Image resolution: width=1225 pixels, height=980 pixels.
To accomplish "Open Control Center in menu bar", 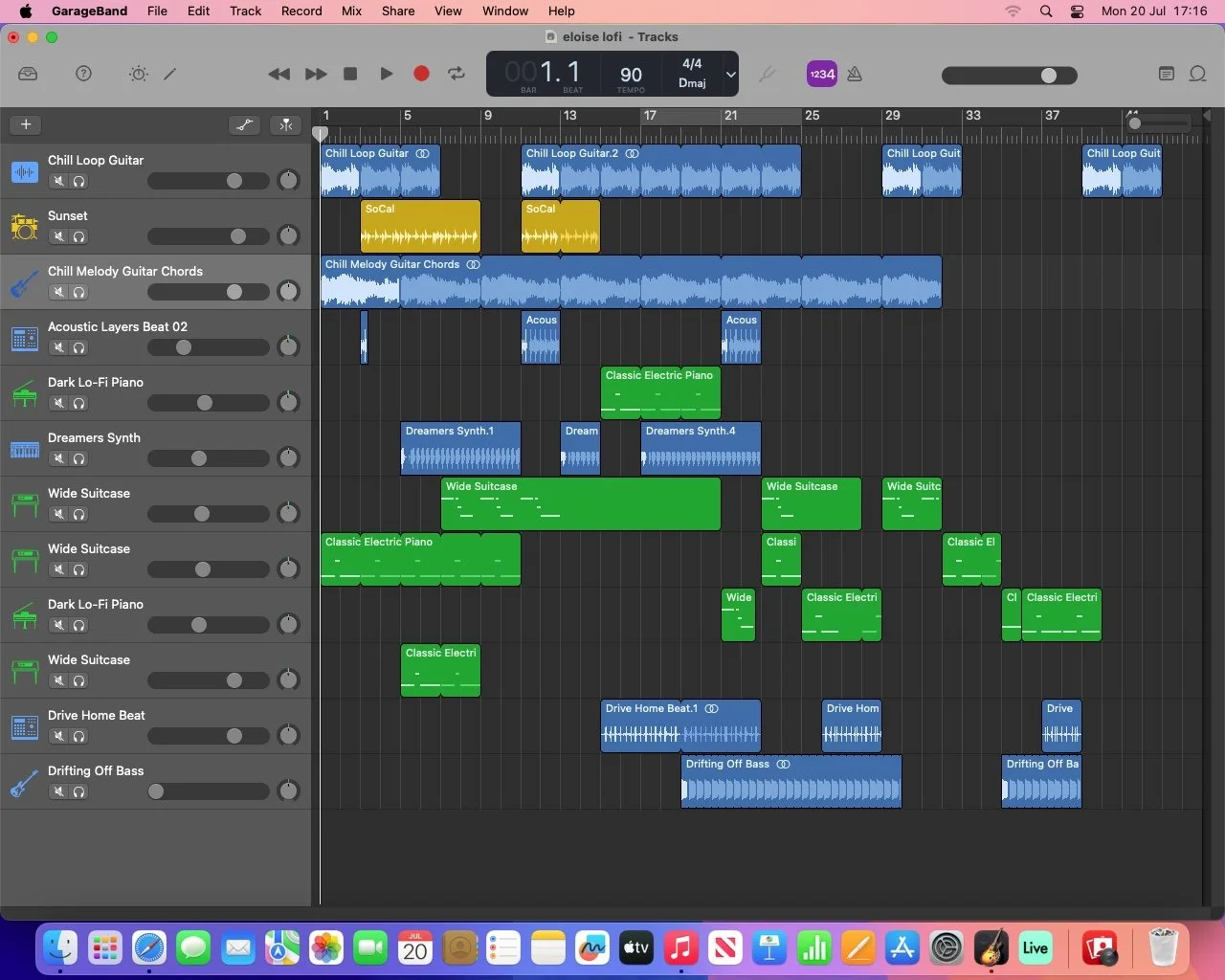I will [x=1078, y=11].
